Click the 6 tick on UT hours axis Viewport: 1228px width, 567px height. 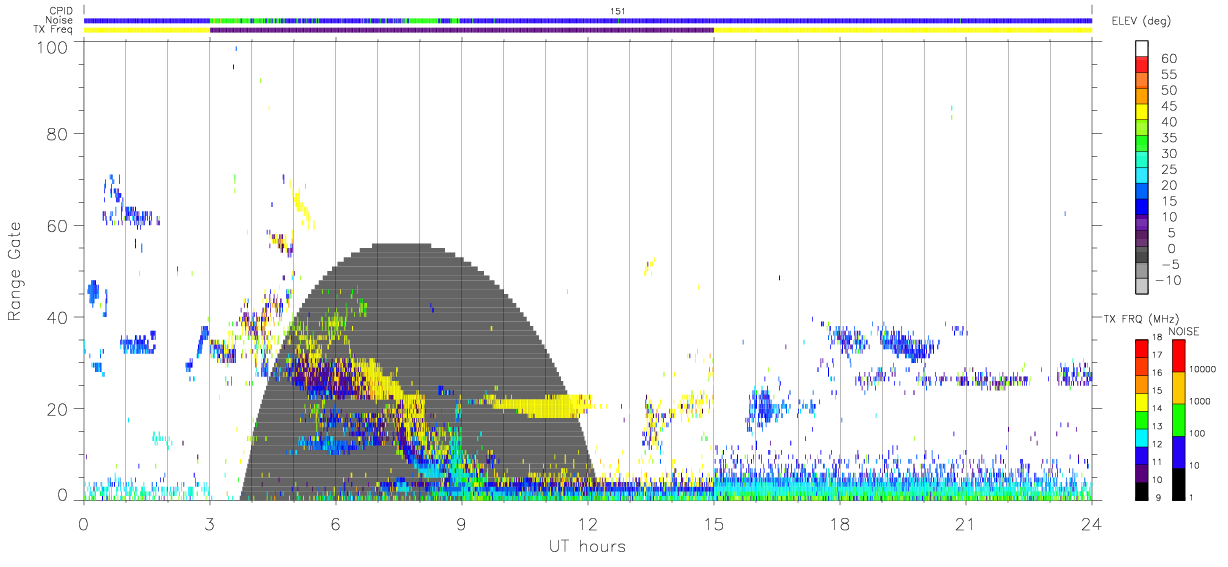[x=335, y=523]
